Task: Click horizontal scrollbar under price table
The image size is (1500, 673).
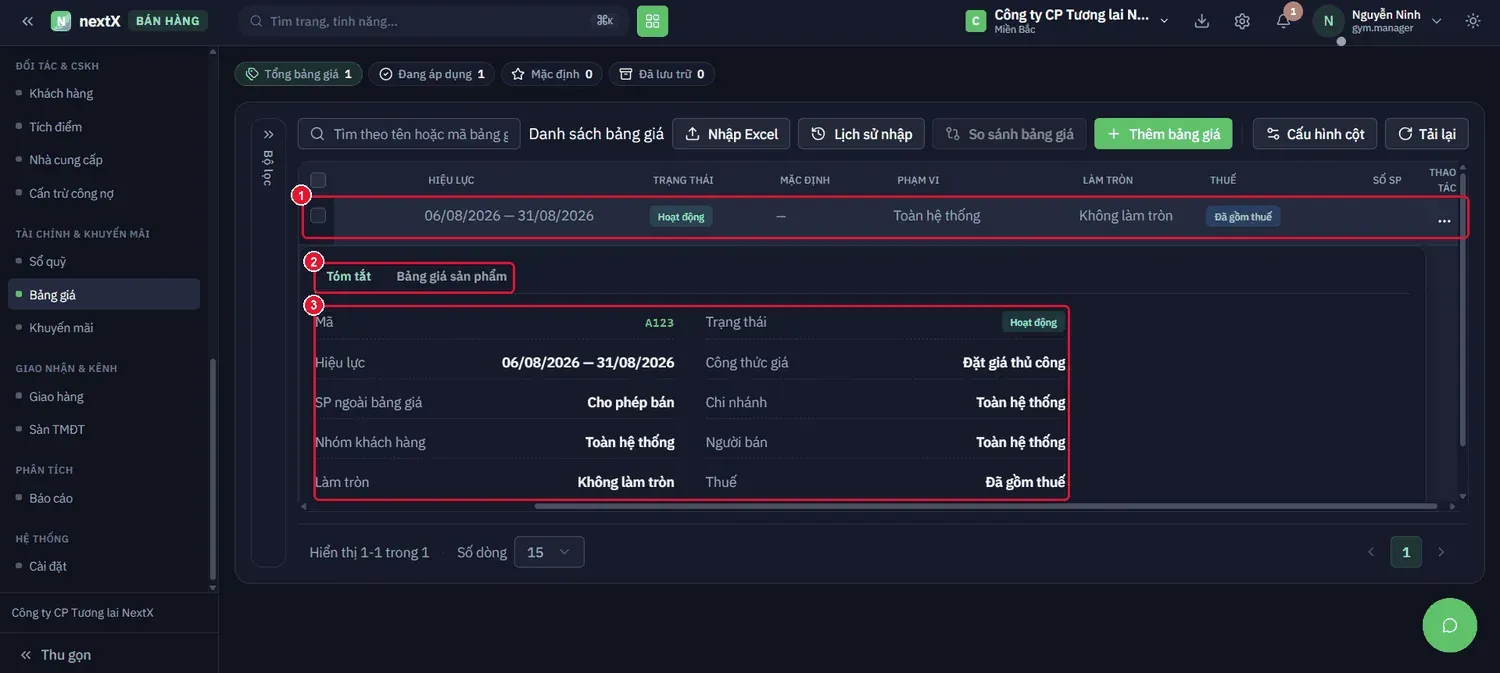Action: [985, 506]
